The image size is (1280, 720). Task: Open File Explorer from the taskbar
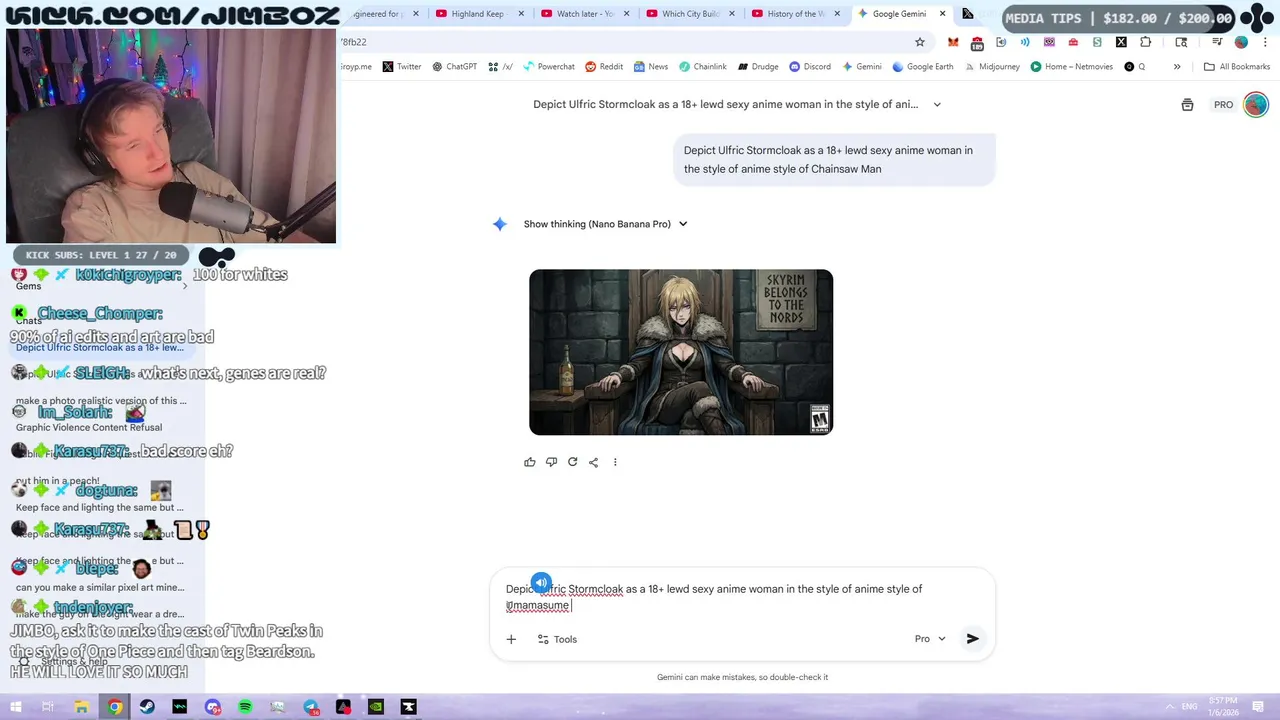click(82, 707)
